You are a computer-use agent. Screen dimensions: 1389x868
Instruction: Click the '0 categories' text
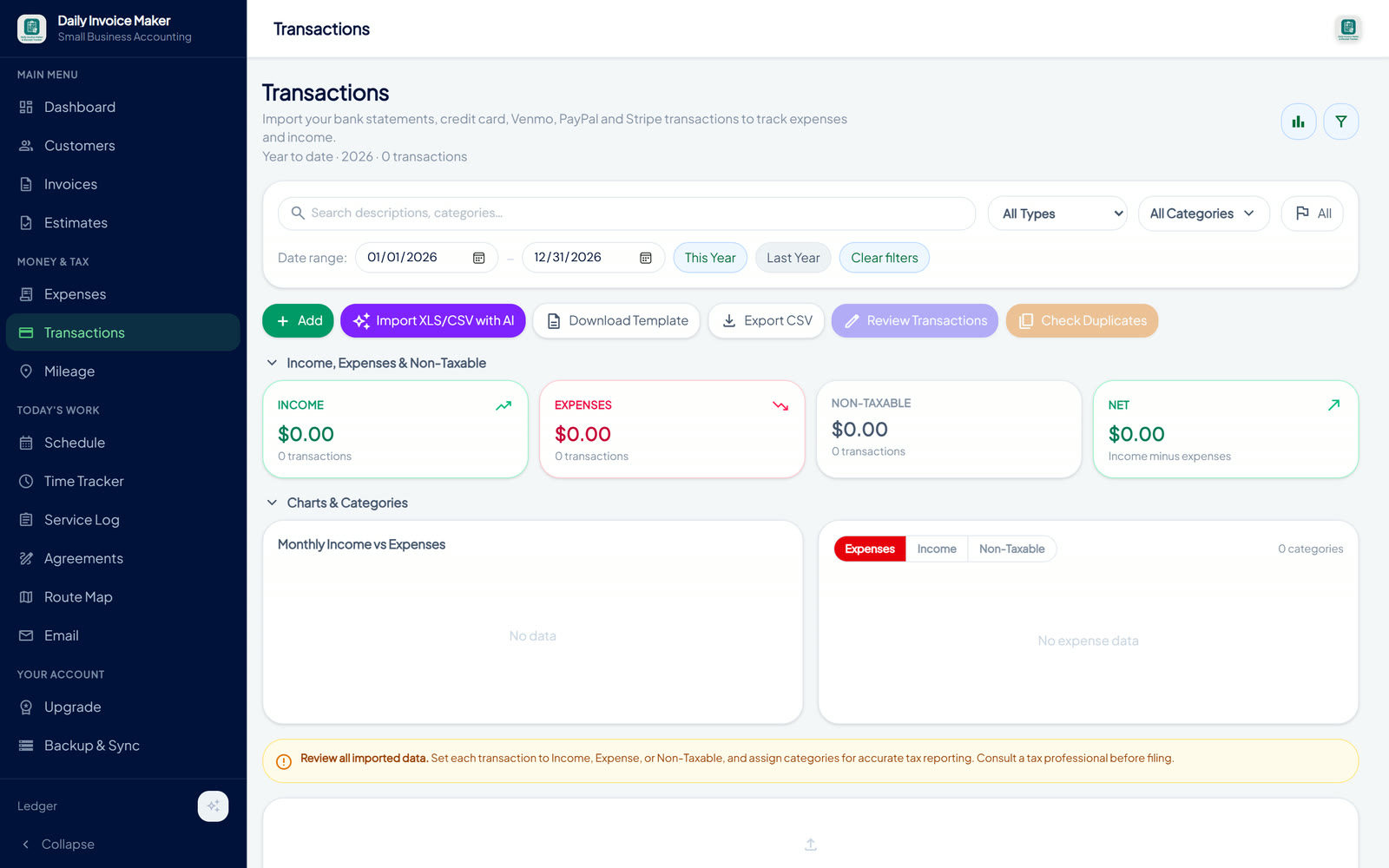coord(1310,549)
